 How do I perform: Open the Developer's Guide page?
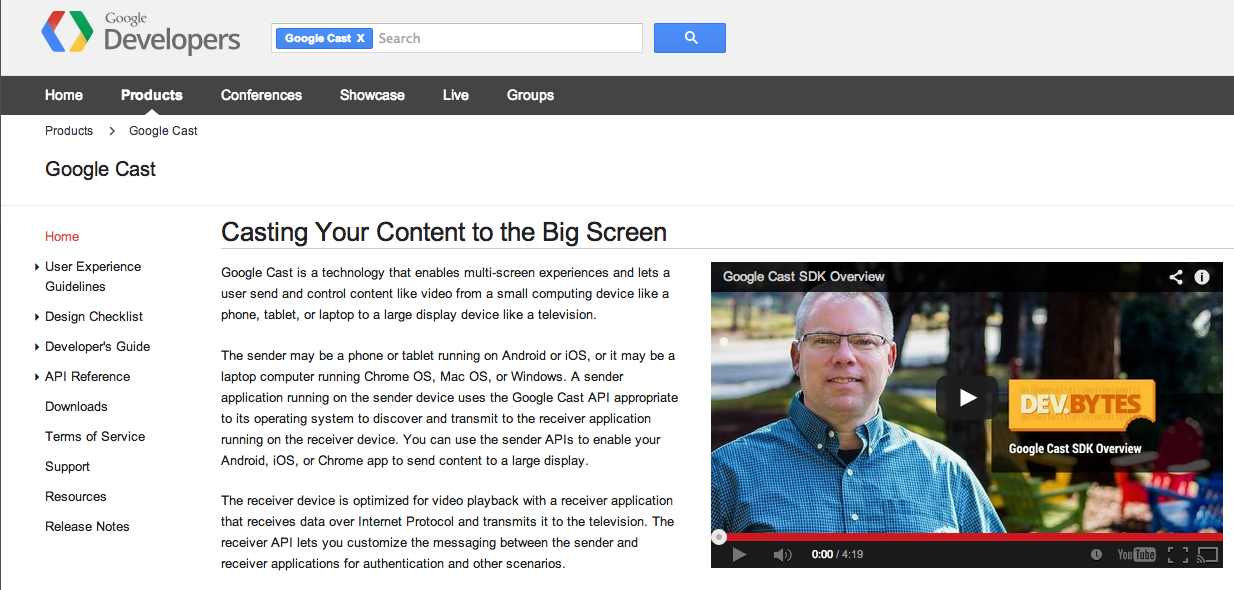click(x=97, y=347)
